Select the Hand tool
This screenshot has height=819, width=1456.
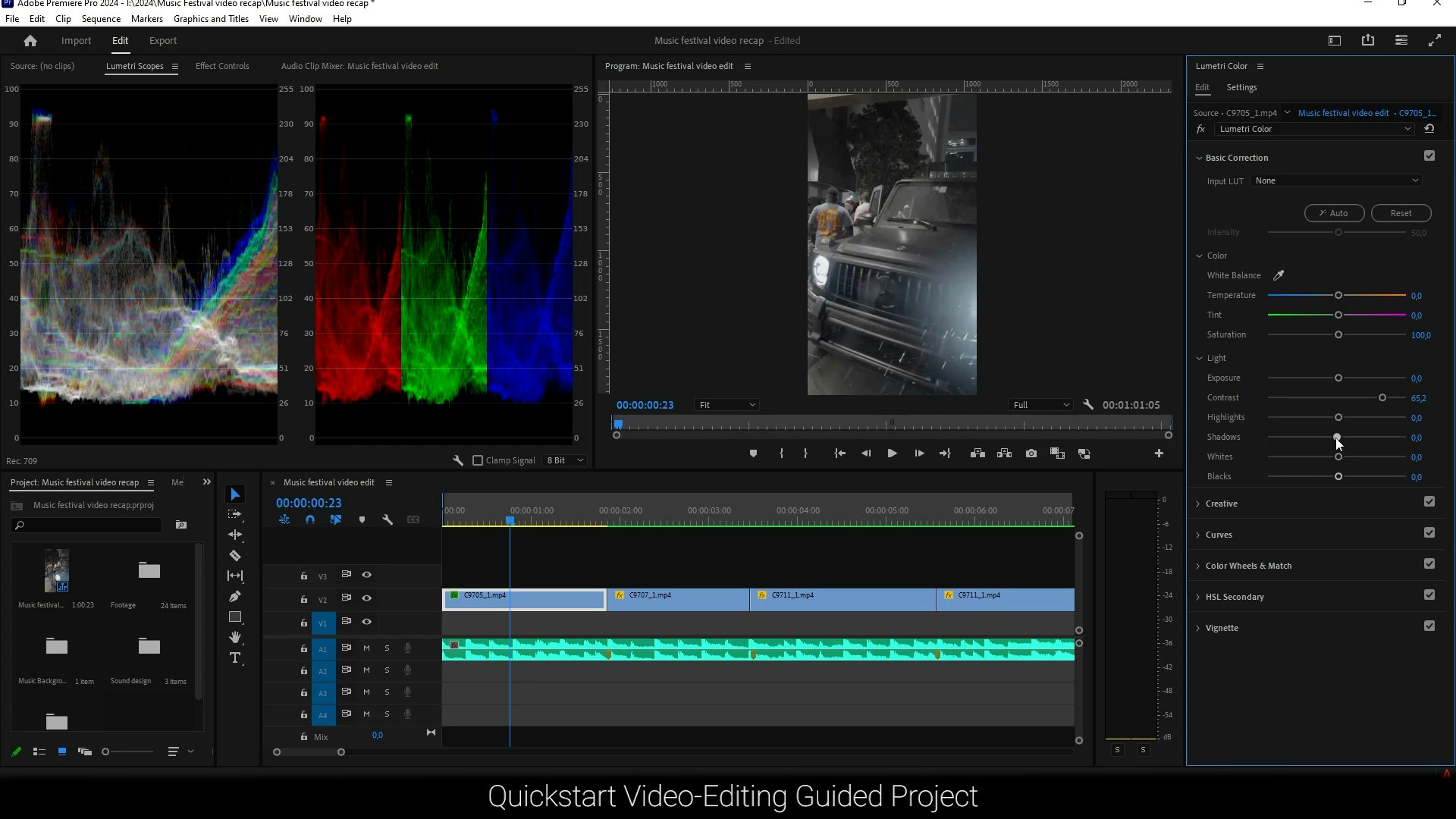point(235,637)
